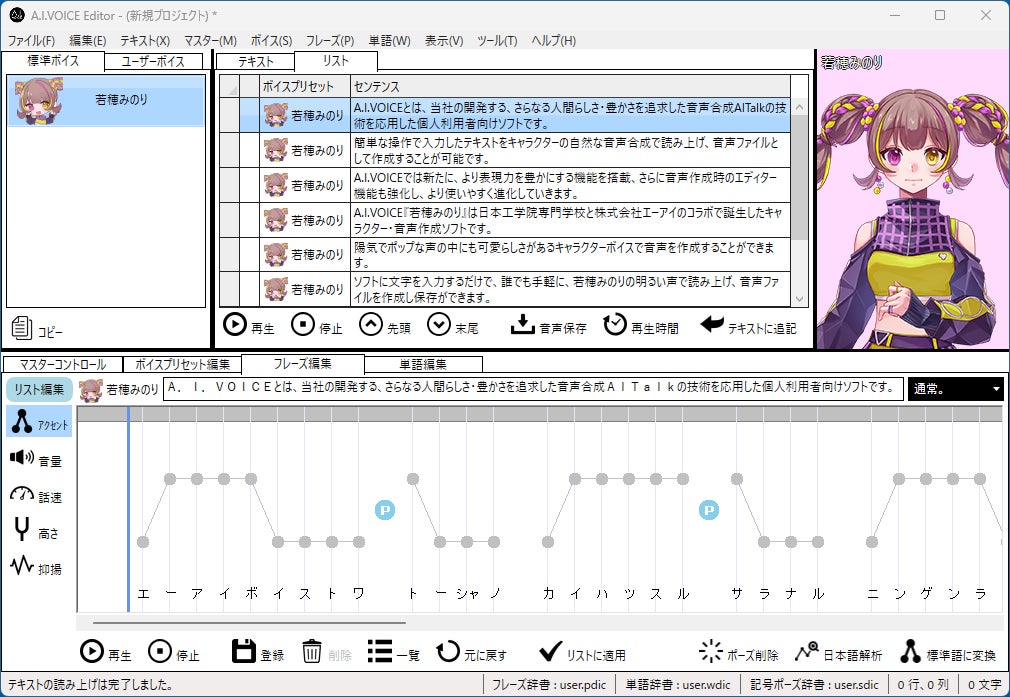Open the 通常。 sentence-ending style dropdown
The image size is (1010, 697).
pyautogui.click(x=956, y=388)
